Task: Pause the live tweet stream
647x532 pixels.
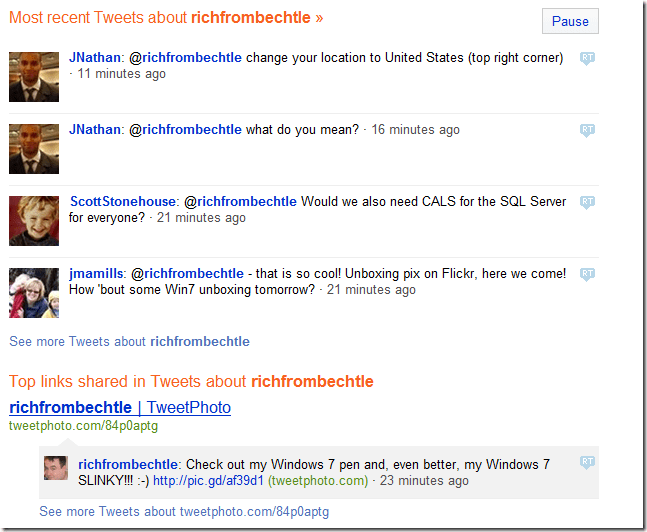Action: pyautogui.click(x=570, y=21)
